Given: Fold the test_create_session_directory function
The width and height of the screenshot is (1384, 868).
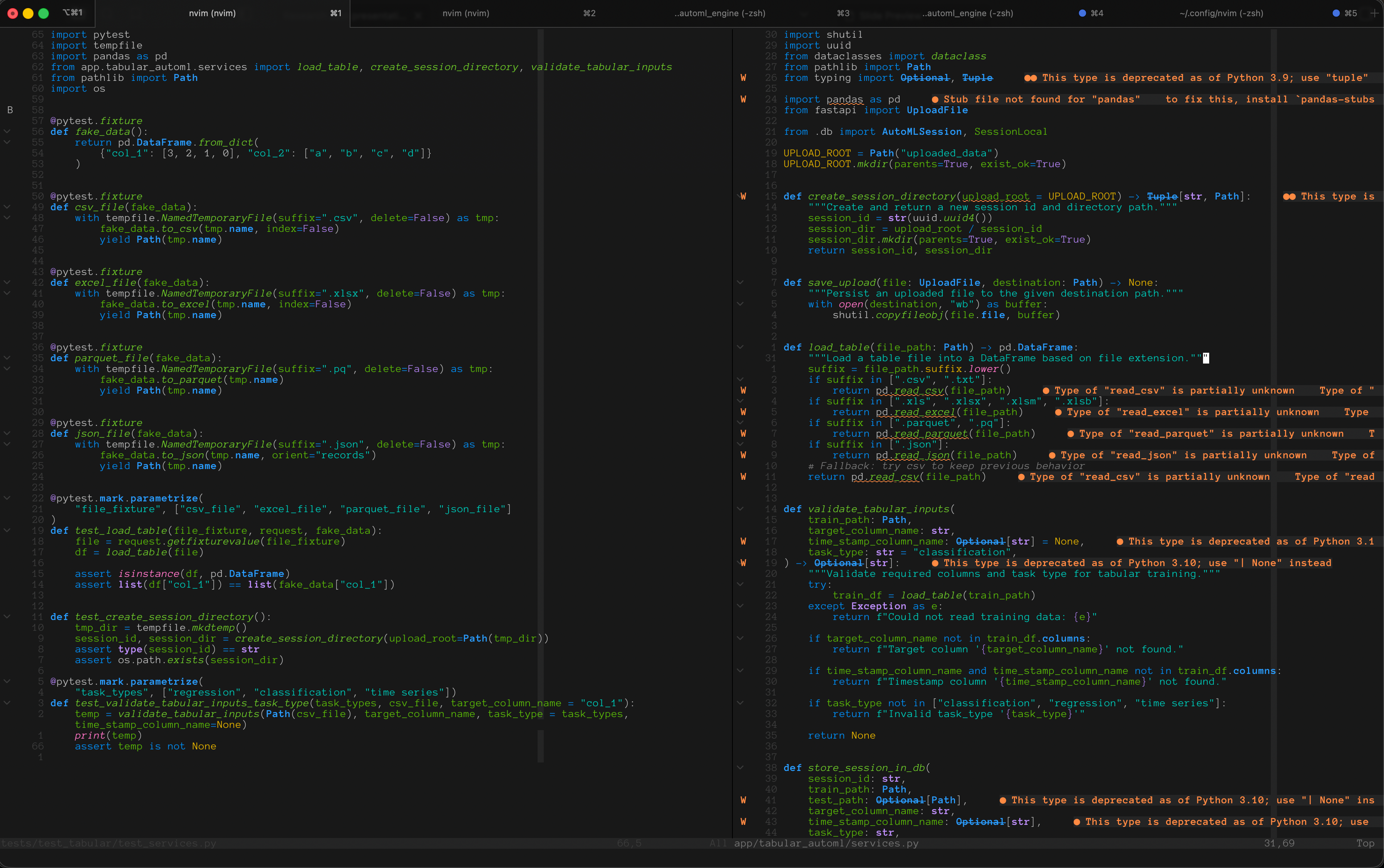Looking at the screenshot, I should (x=7, y=617).
